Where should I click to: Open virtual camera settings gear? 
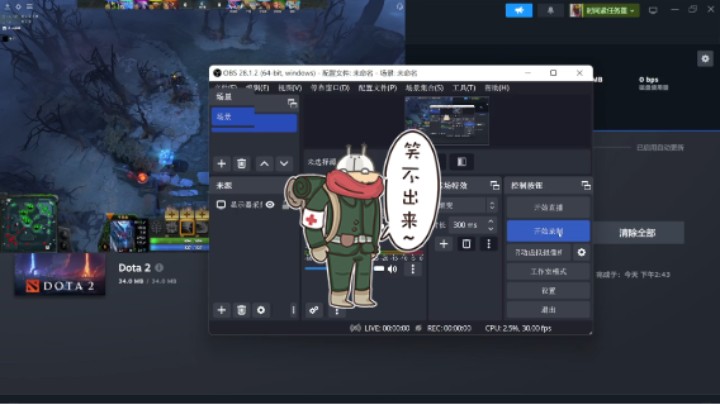pyautogui.click(x=581, y=252)
